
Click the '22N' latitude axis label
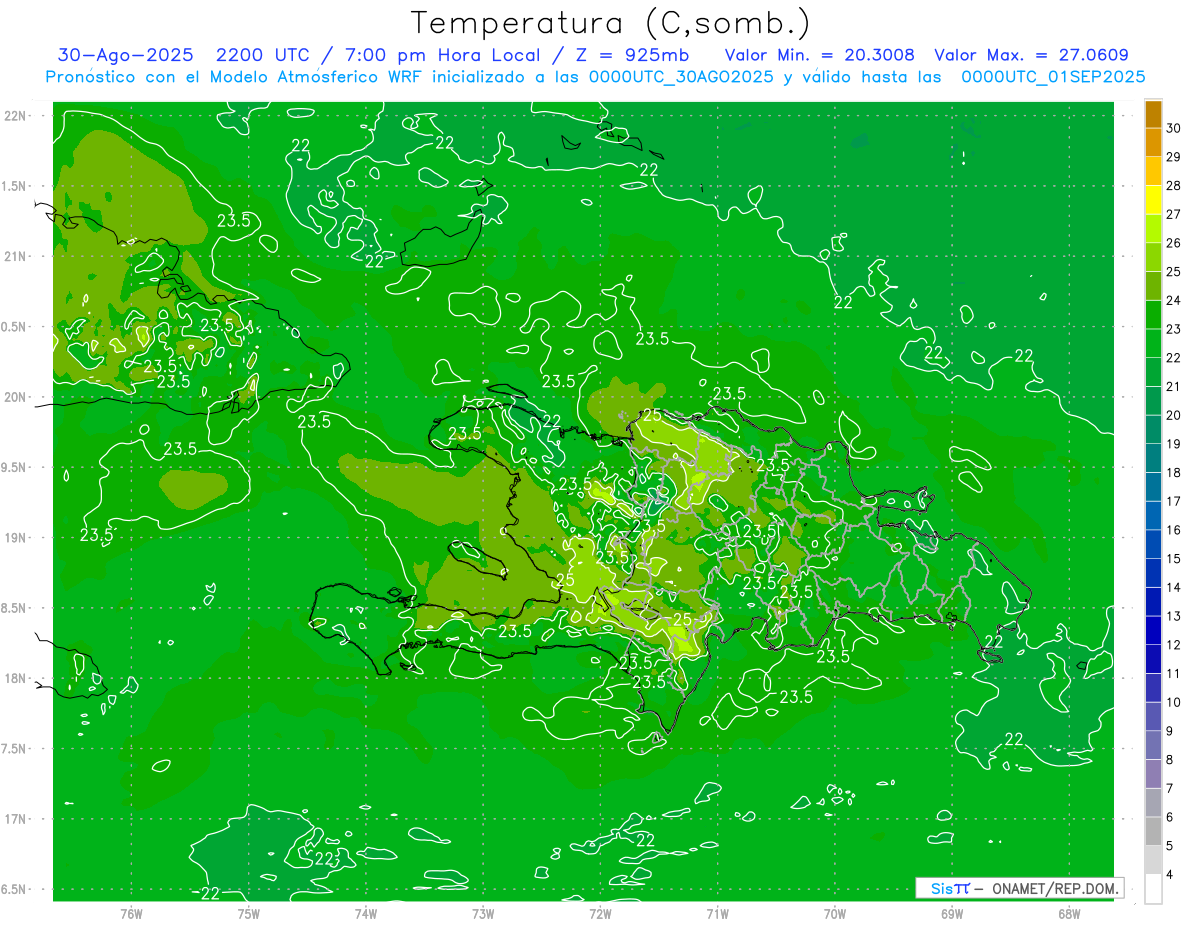(x=15, y=116)
